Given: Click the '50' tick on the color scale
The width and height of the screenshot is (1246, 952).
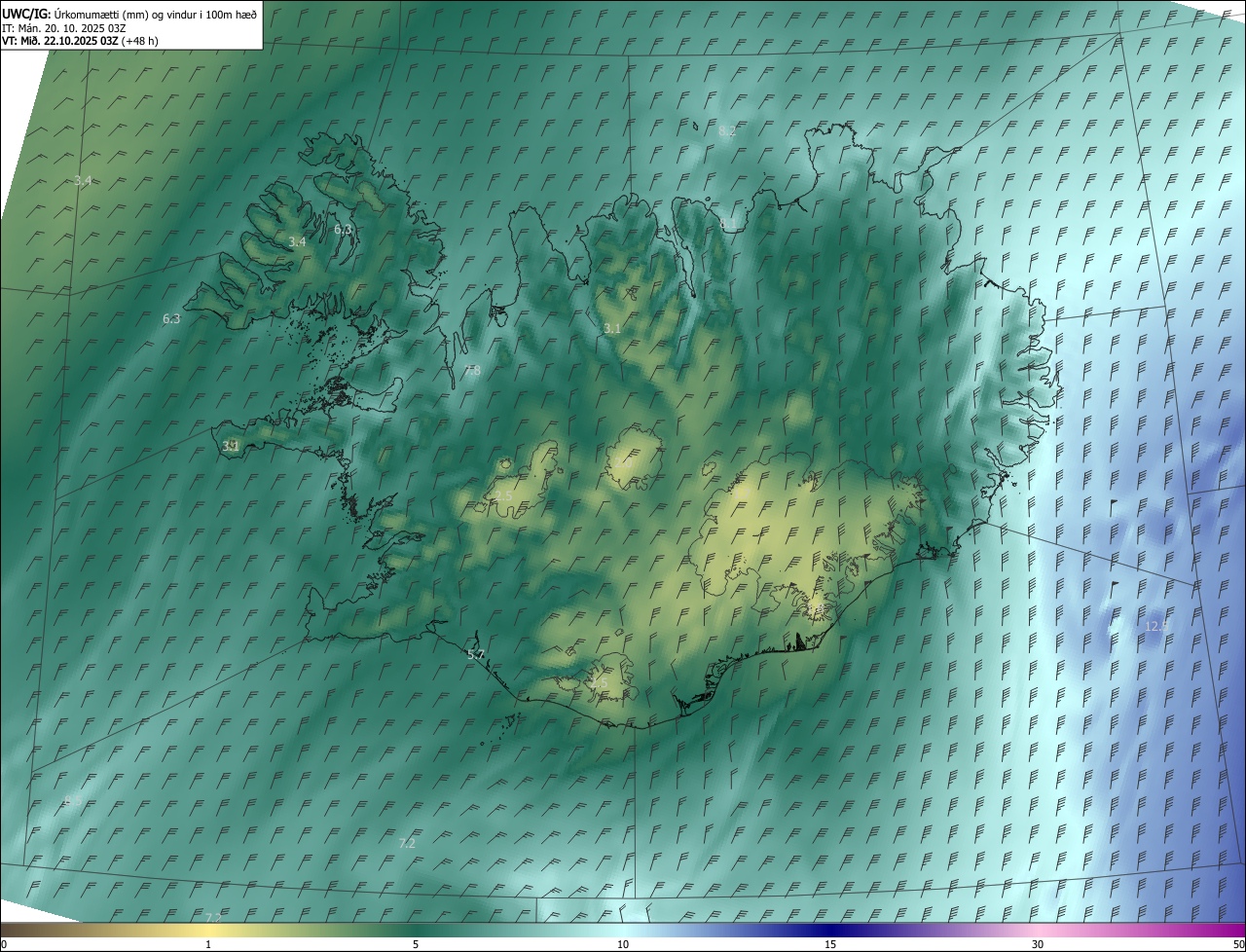Looking at the screenshot, I should click(x=1238, y=944).
